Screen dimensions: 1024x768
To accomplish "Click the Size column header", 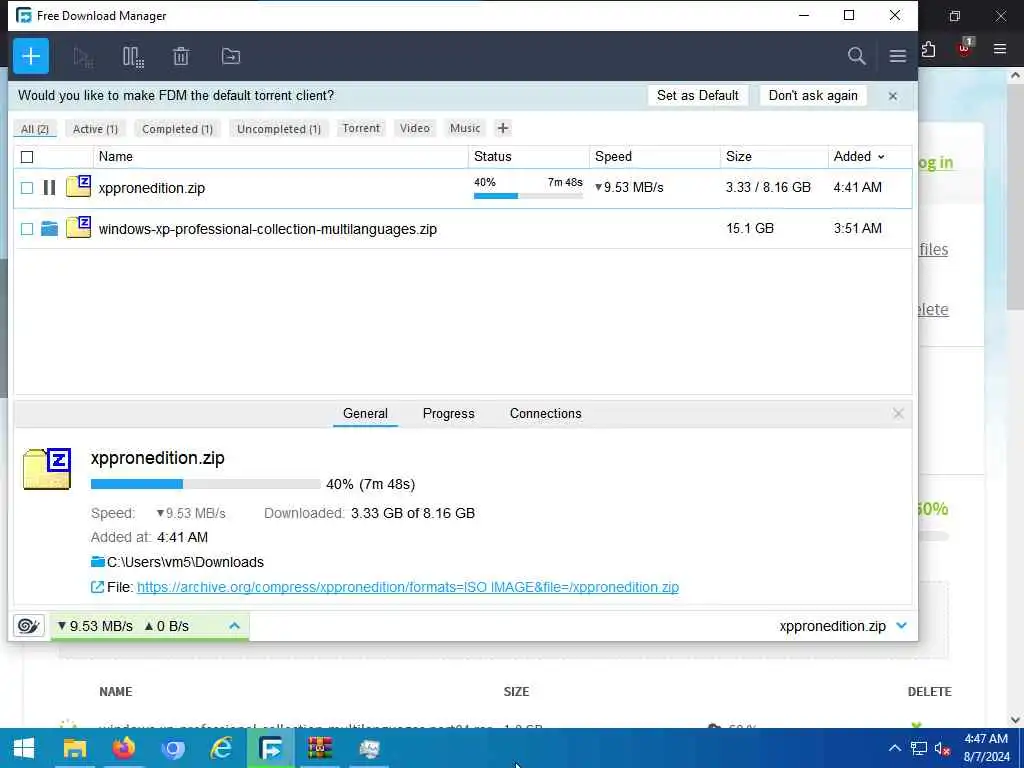I will (x=774, y=157).
